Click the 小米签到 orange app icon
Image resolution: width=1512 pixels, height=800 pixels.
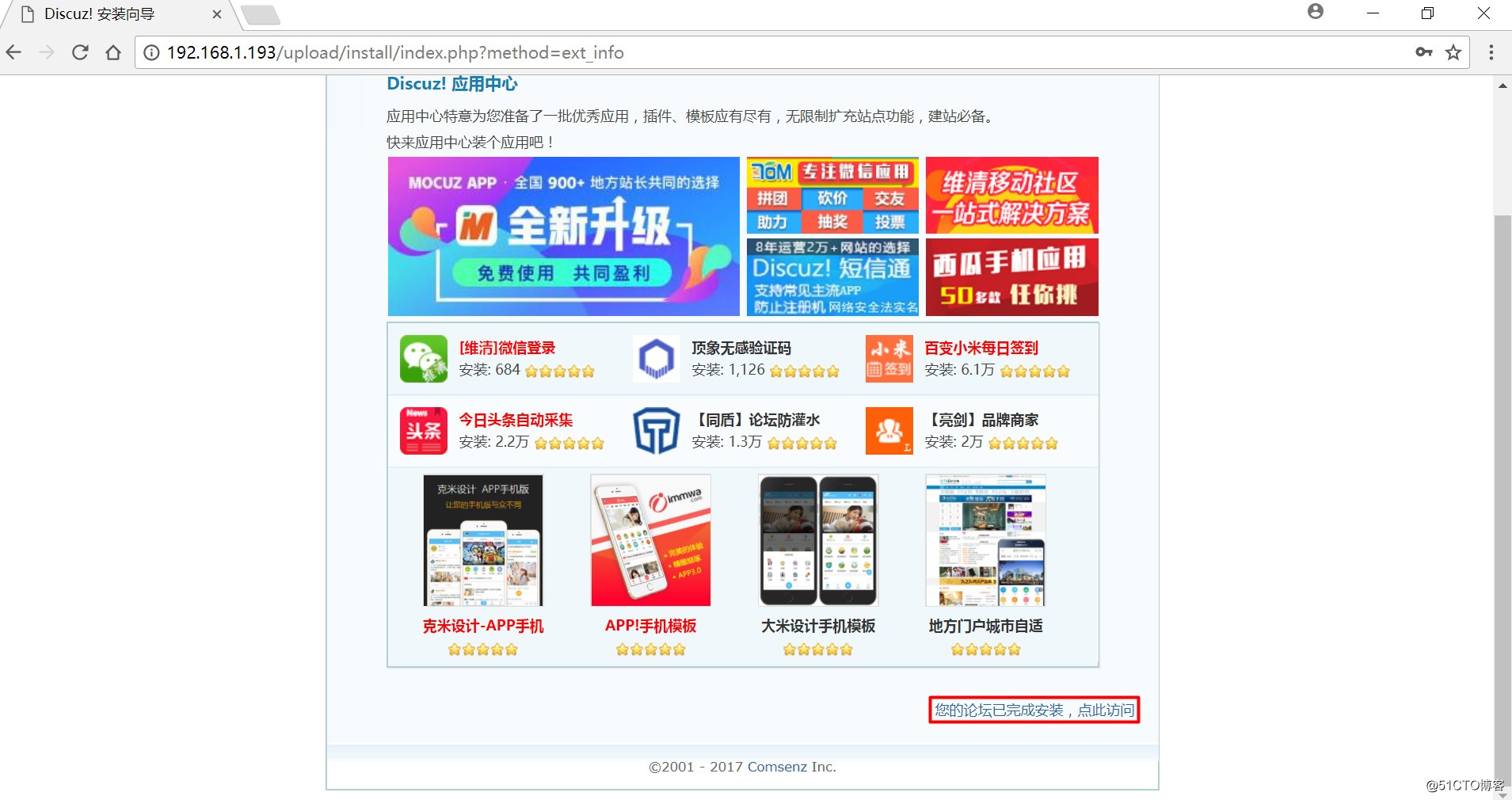(889, 359)
